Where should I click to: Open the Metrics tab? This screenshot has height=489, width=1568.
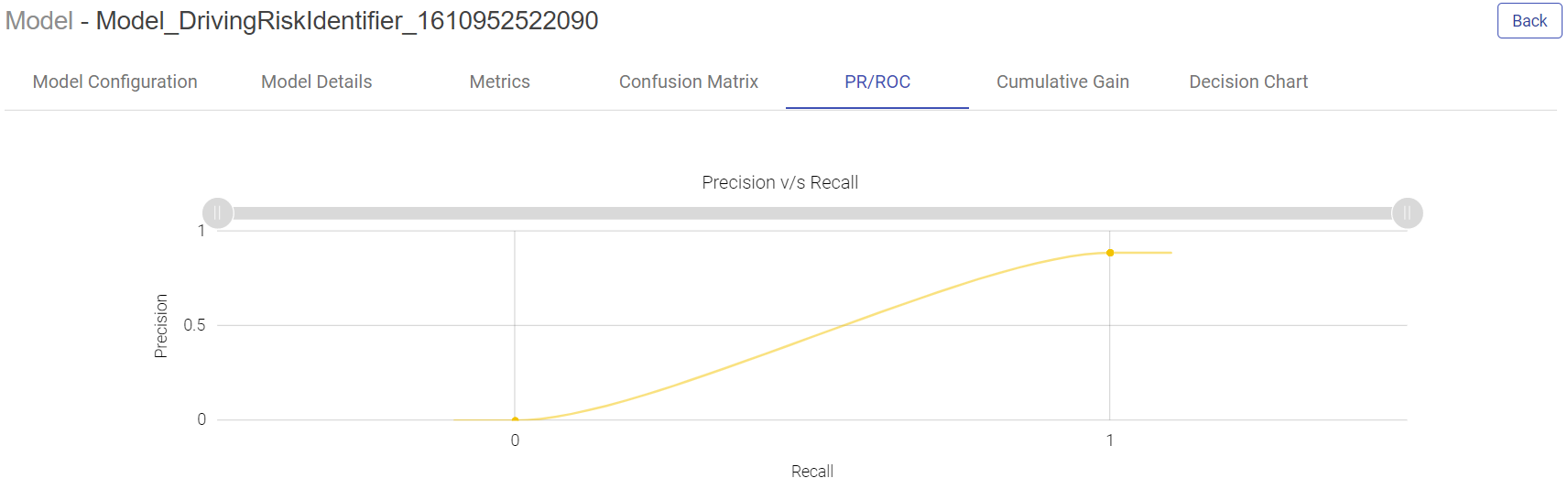coord(500,81)
